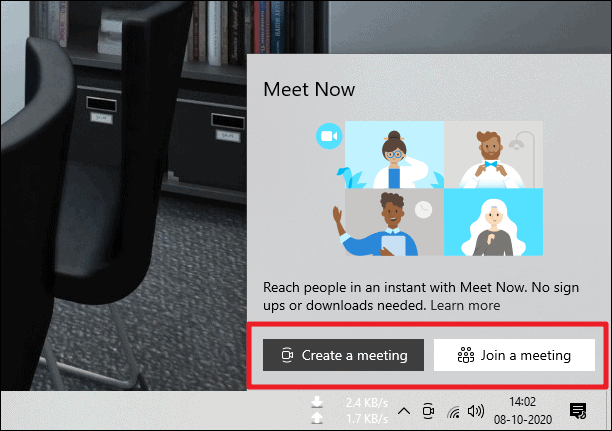Open the clock showing 14:02

[523, 411]
